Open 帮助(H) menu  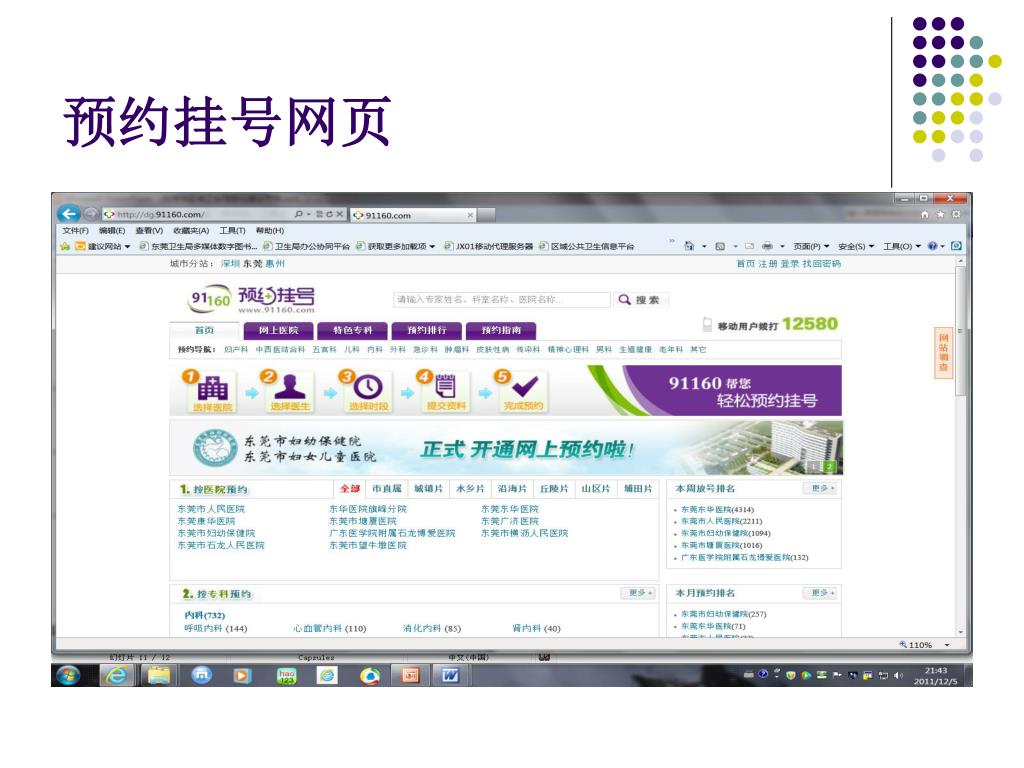pyautogui.click(x=270, y=231)
